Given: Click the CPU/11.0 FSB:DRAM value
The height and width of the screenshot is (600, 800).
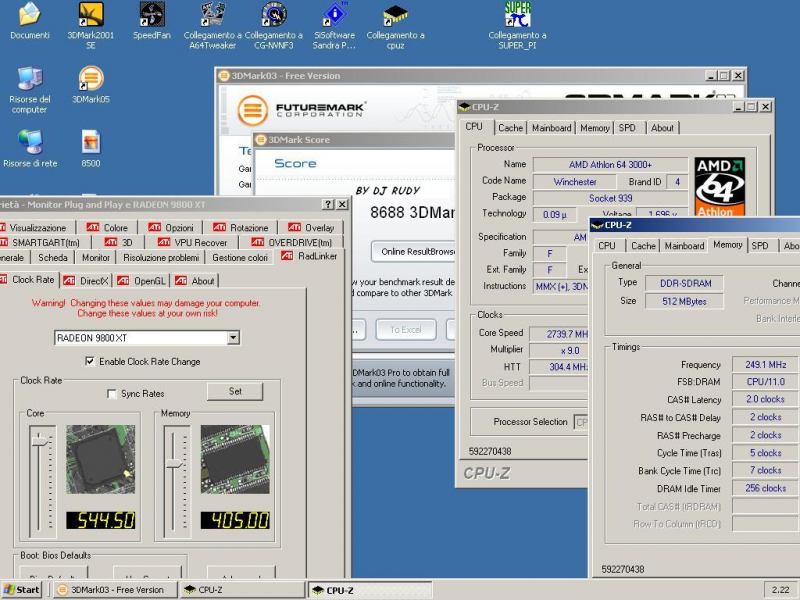Looking at the screenshot, I should pos(765,382).
